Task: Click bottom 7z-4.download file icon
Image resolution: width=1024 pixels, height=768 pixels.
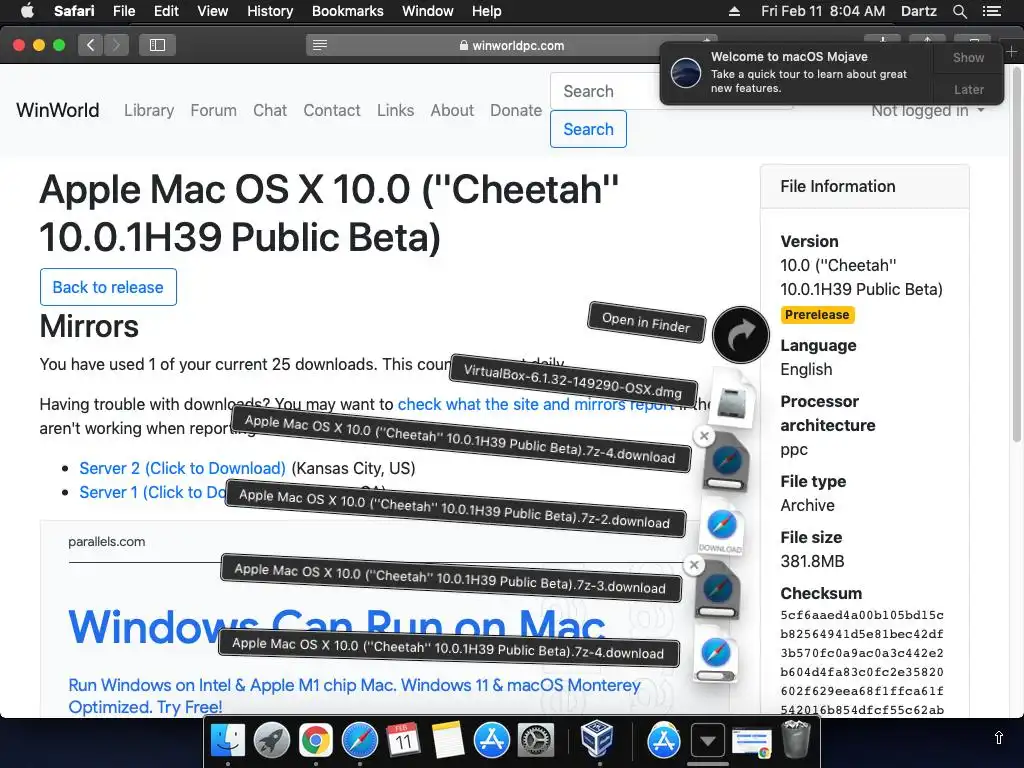Action: point(715,654)
